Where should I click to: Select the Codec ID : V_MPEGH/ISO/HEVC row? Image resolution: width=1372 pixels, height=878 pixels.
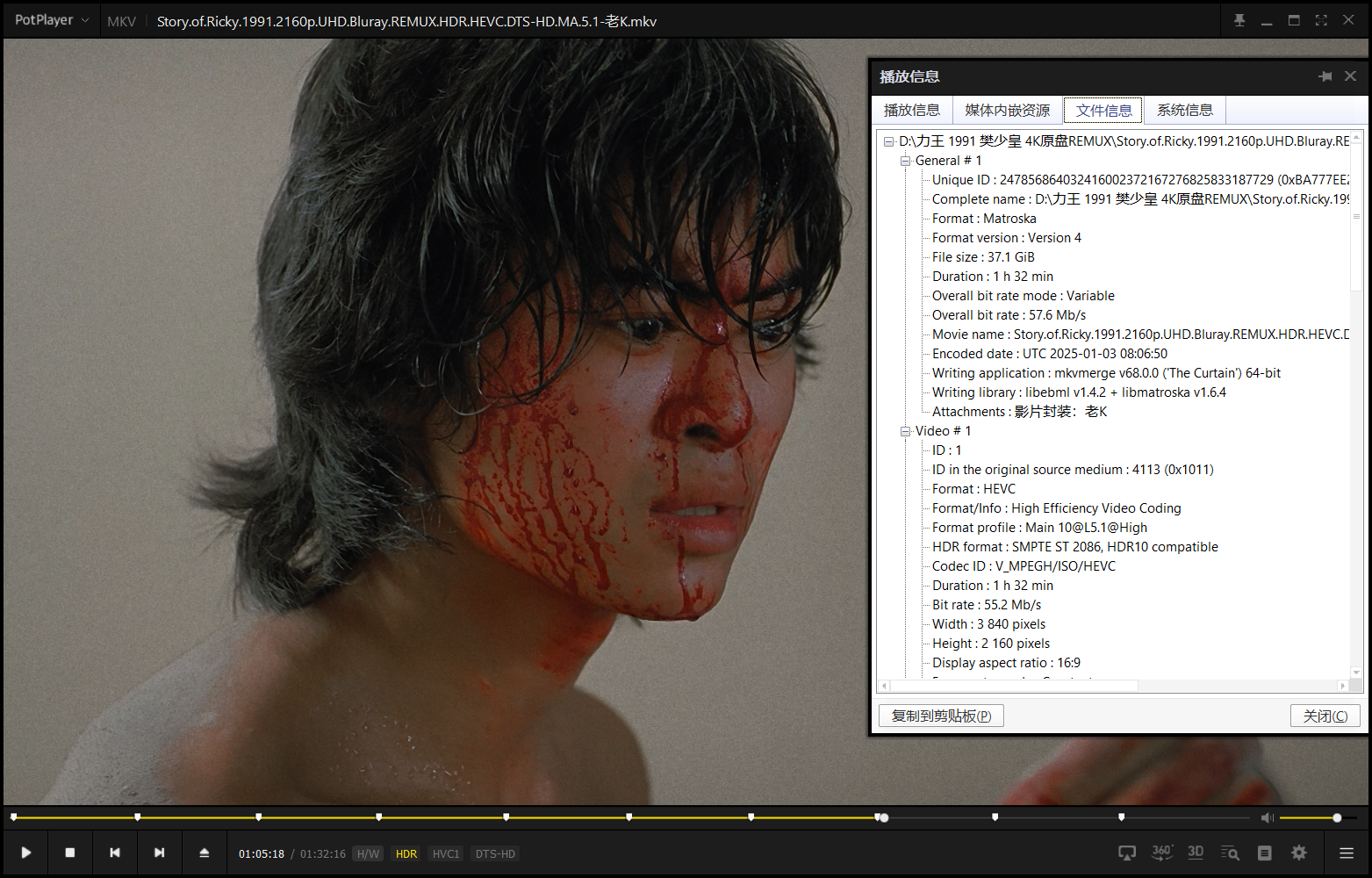(1024, 566)
